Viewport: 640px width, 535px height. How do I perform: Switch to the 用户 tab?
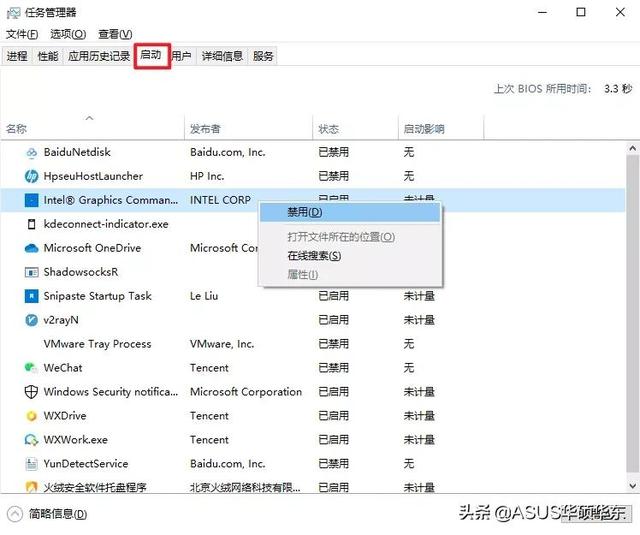[181, 56]
